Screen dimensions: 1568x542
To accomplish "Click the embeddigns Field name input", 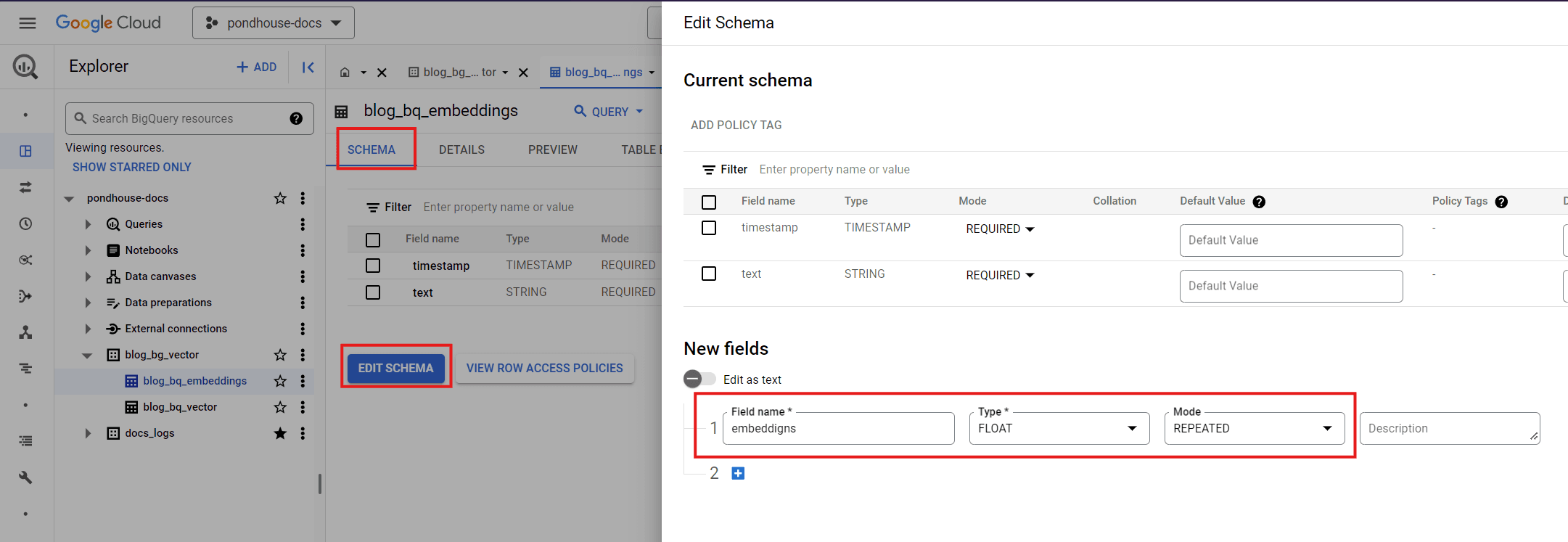I will (x=839, y=428).
